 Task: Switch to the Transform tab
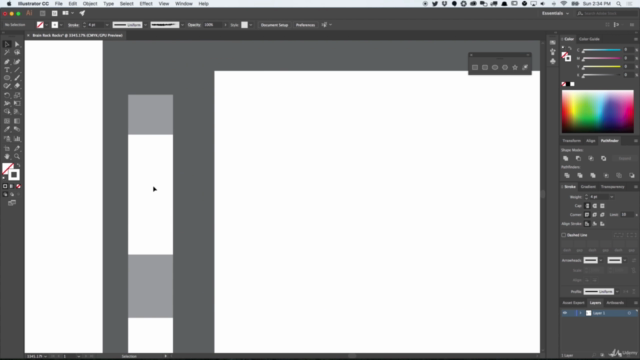571,141
